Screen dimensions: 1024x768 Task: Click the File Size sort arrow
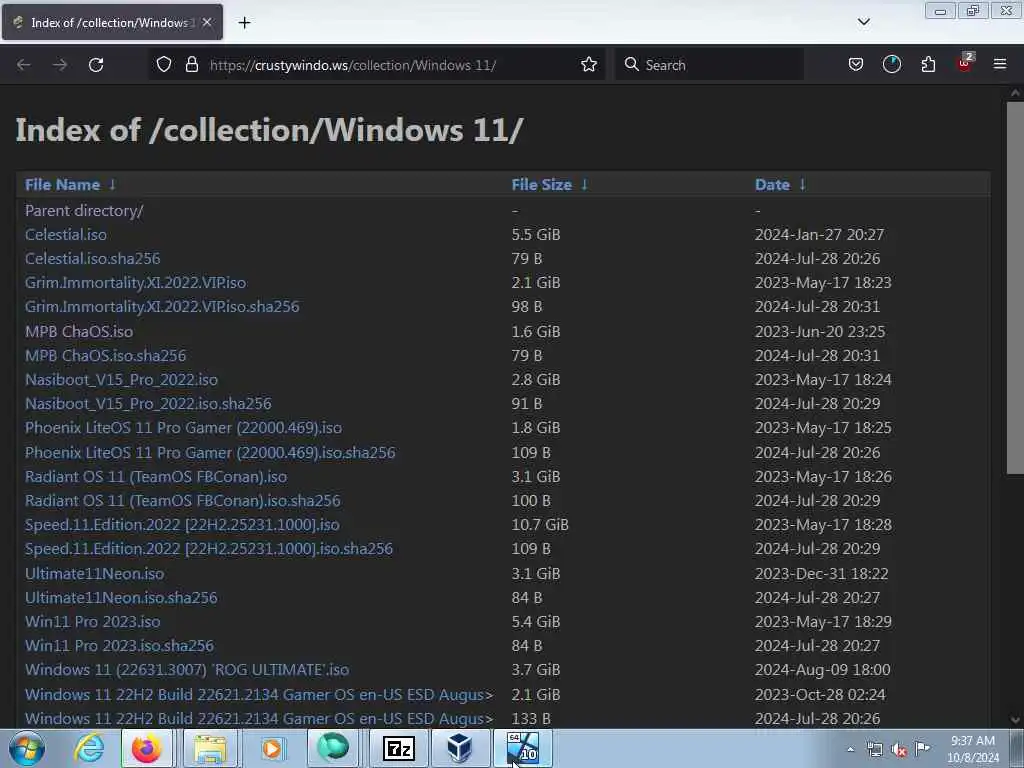point(584,184)
